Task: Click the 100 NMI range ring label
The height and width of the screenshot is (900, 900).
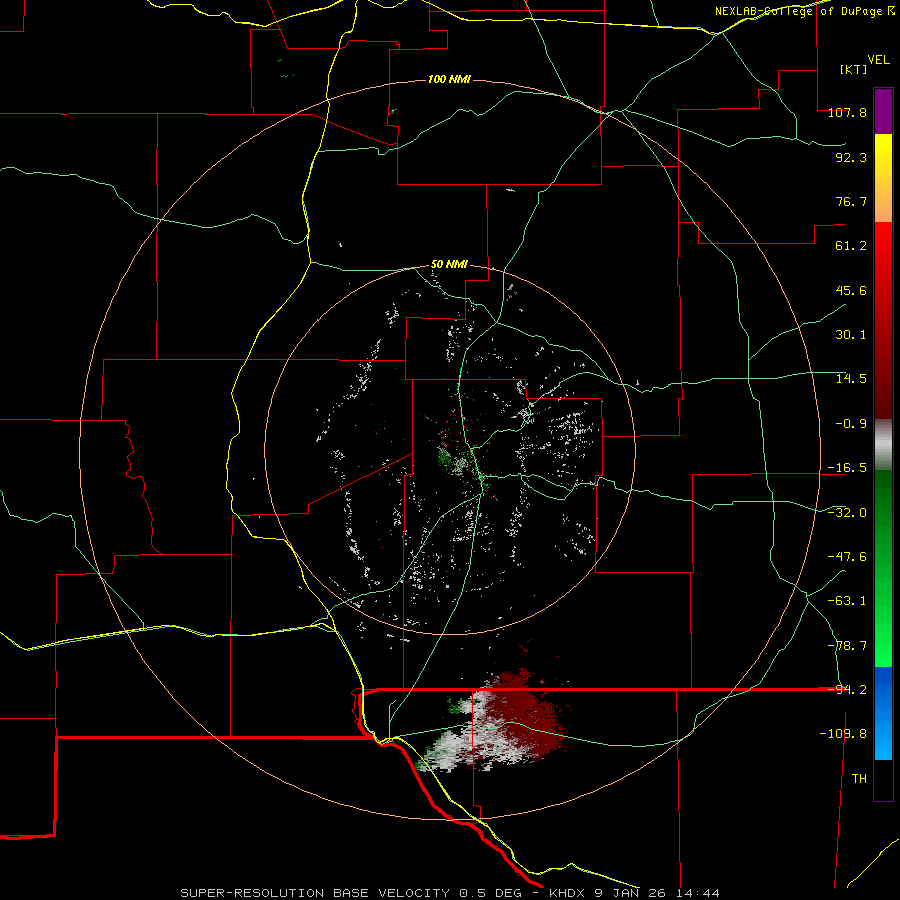Action: click(x=449, y=79)
